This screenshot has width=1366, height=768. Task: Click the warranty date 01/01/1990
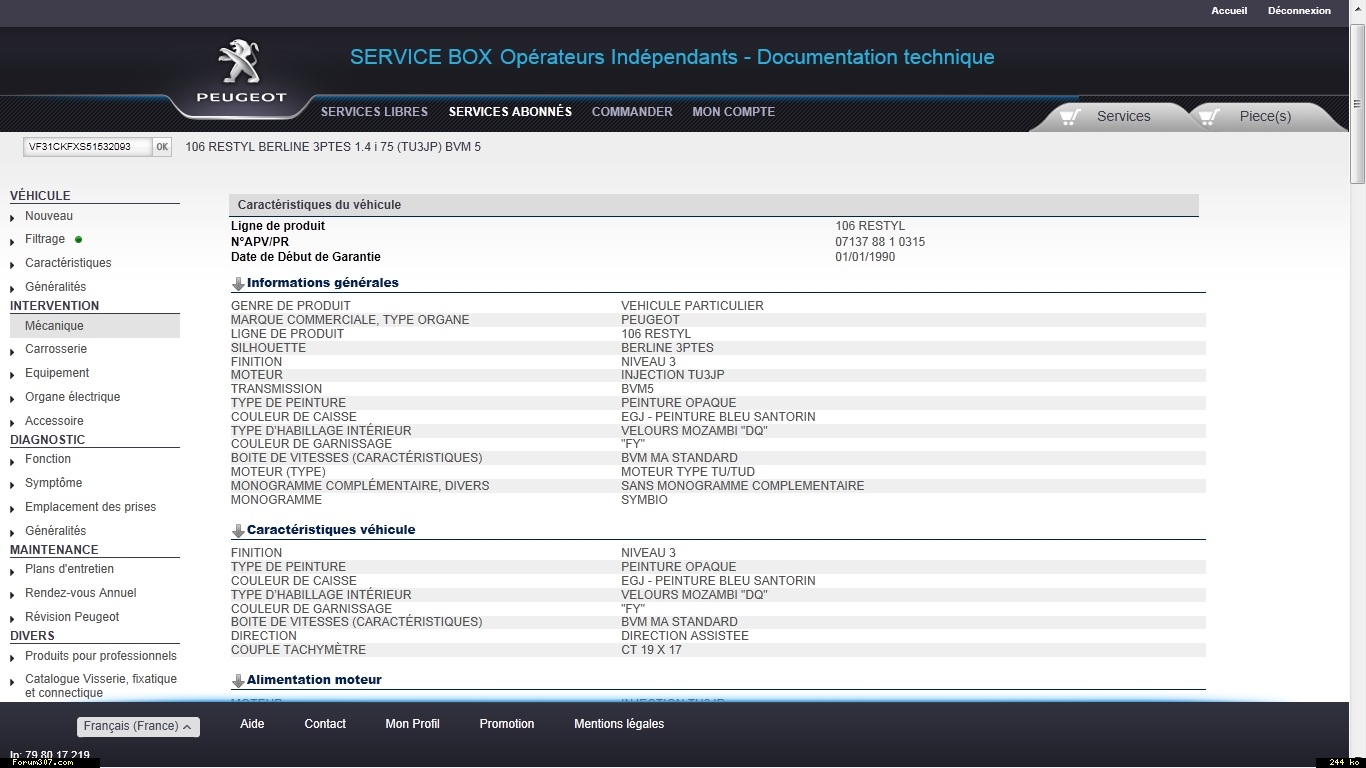(865, 257)
